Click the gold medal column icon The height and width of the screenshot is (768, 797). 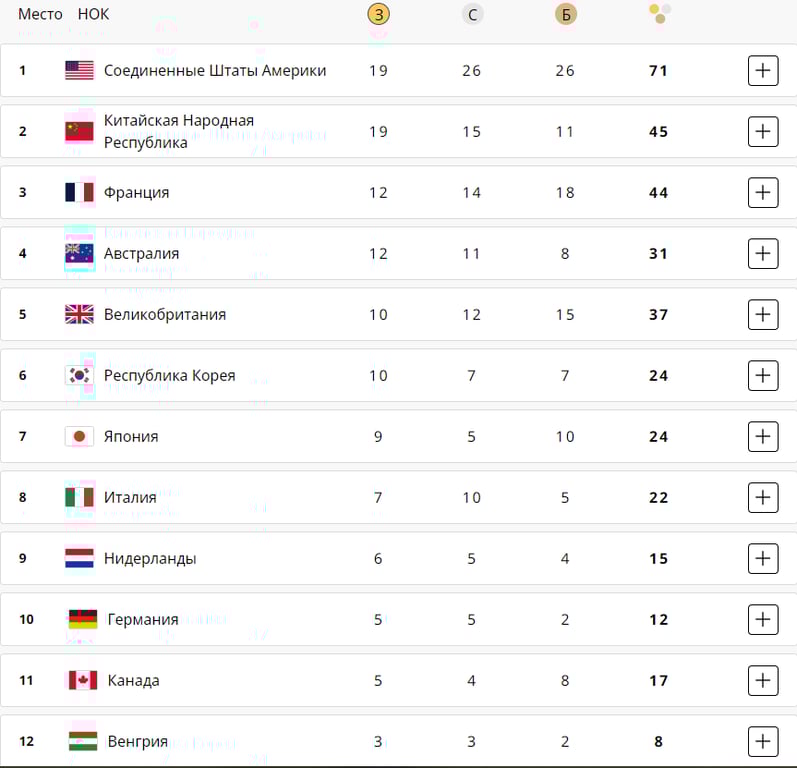click(378, 14)
